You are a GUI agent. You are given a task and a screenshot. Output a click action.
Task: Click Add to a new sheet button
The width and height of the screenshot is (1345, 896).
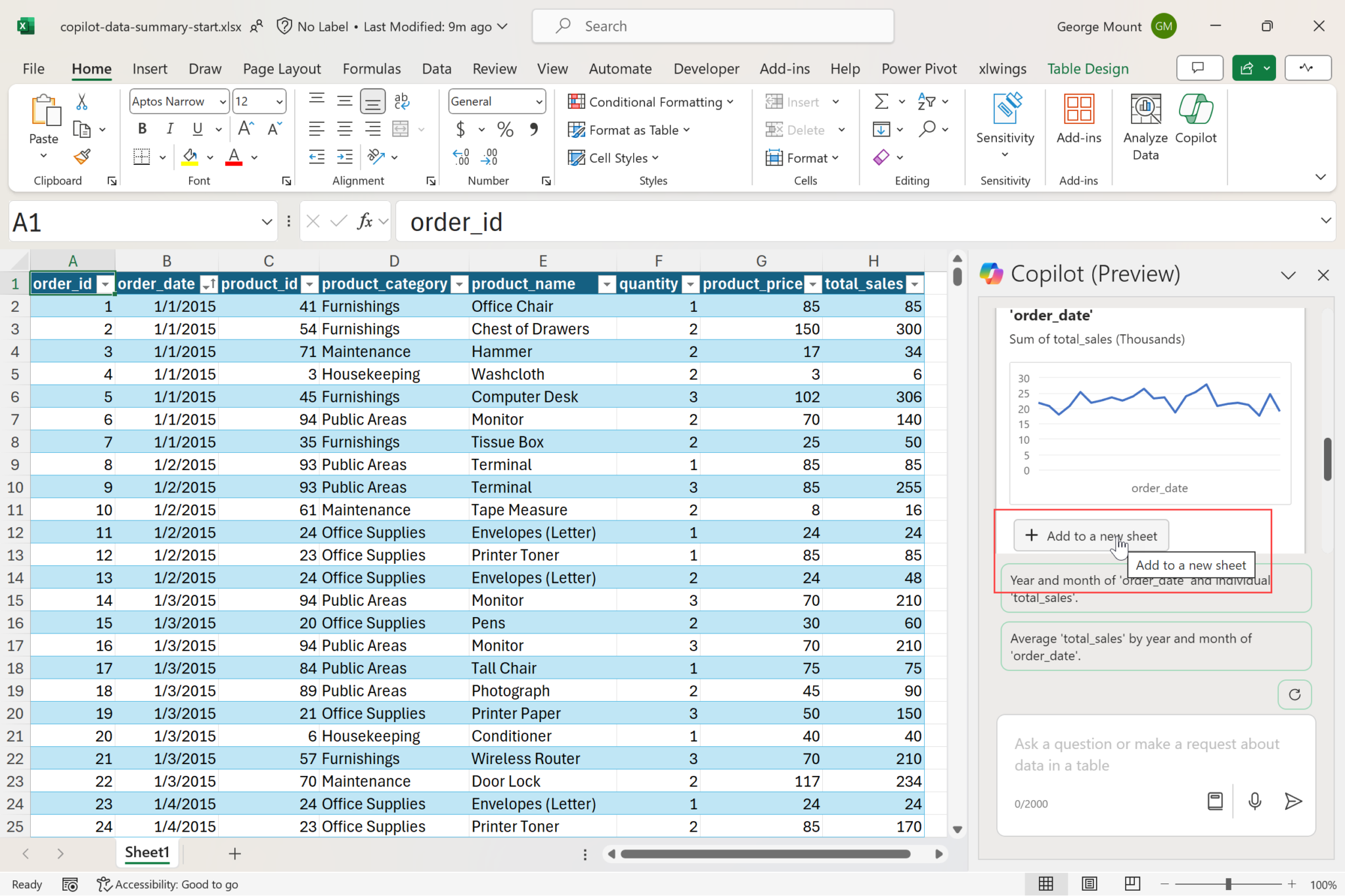(1091, 536)
